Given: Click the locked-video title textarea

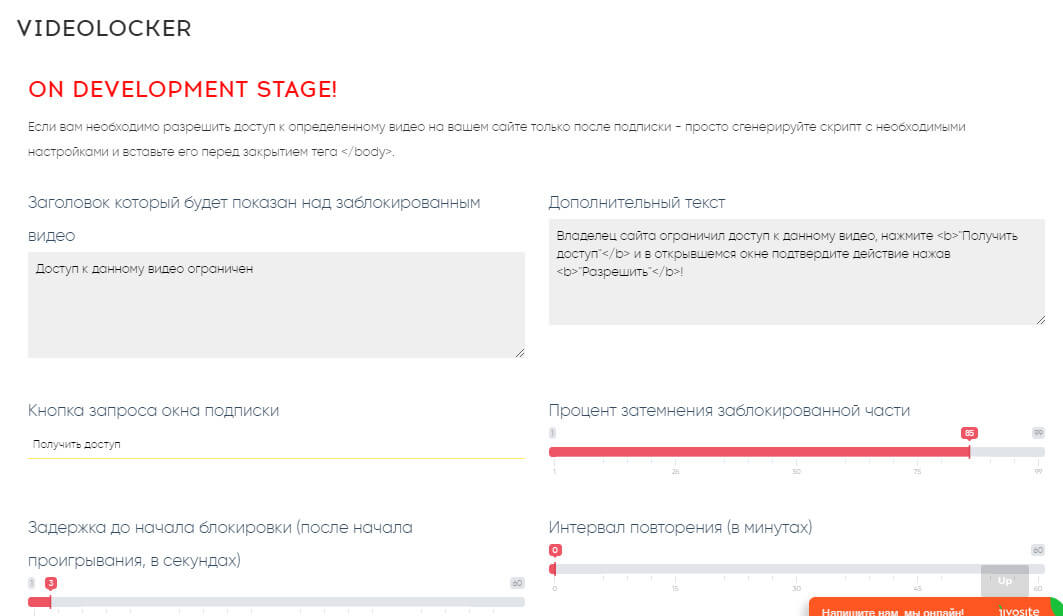Looking at the screenshot, I should (x=276, y=305).
